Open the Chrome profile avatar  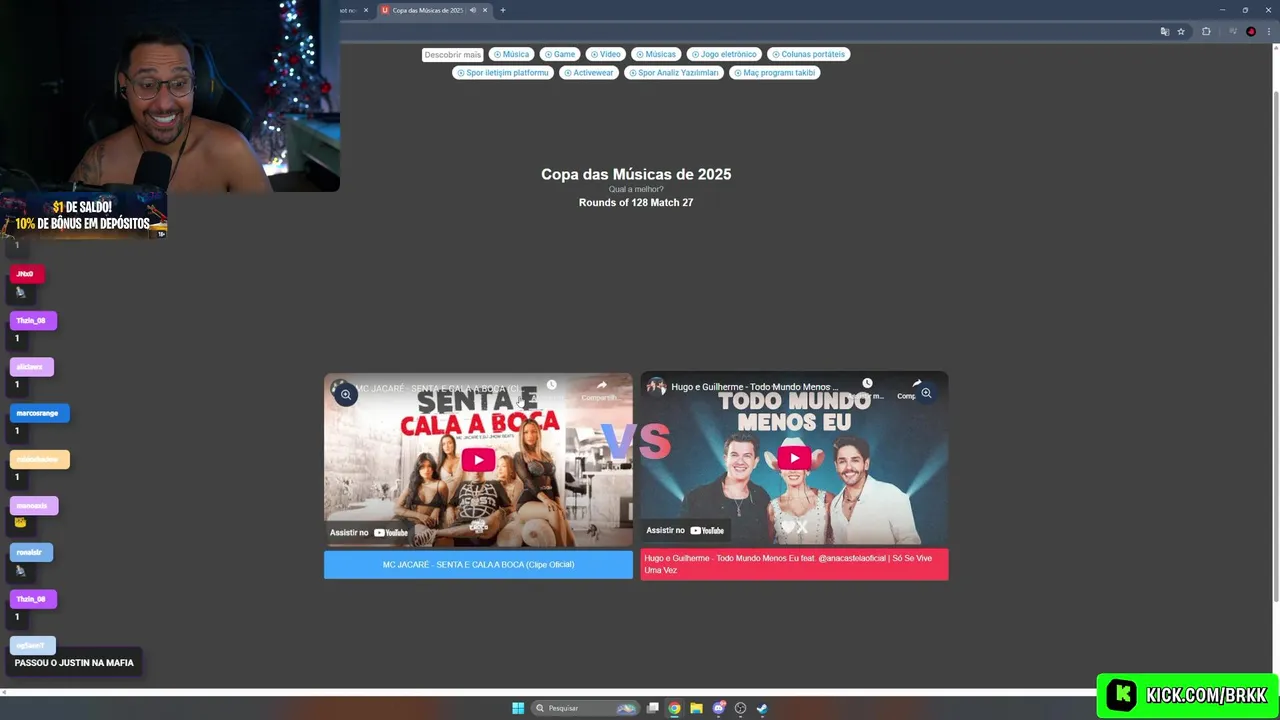(x=1251, y=31)
